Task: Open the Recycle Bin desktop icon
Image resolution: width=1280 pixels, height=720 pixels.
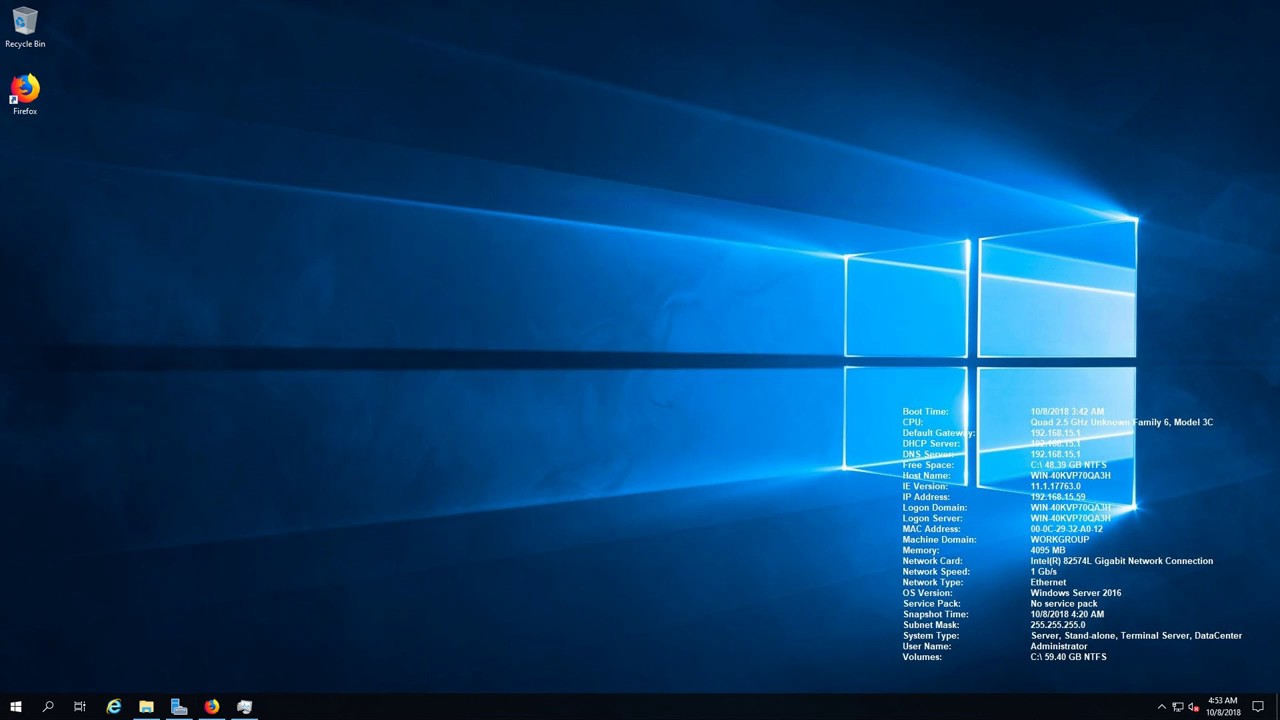Action: [x=25, y=21]
